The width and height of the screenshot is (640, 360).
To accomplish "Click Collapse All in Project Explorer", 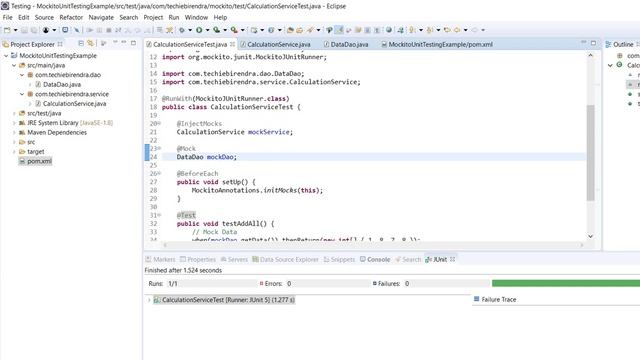I will point(81,43).
